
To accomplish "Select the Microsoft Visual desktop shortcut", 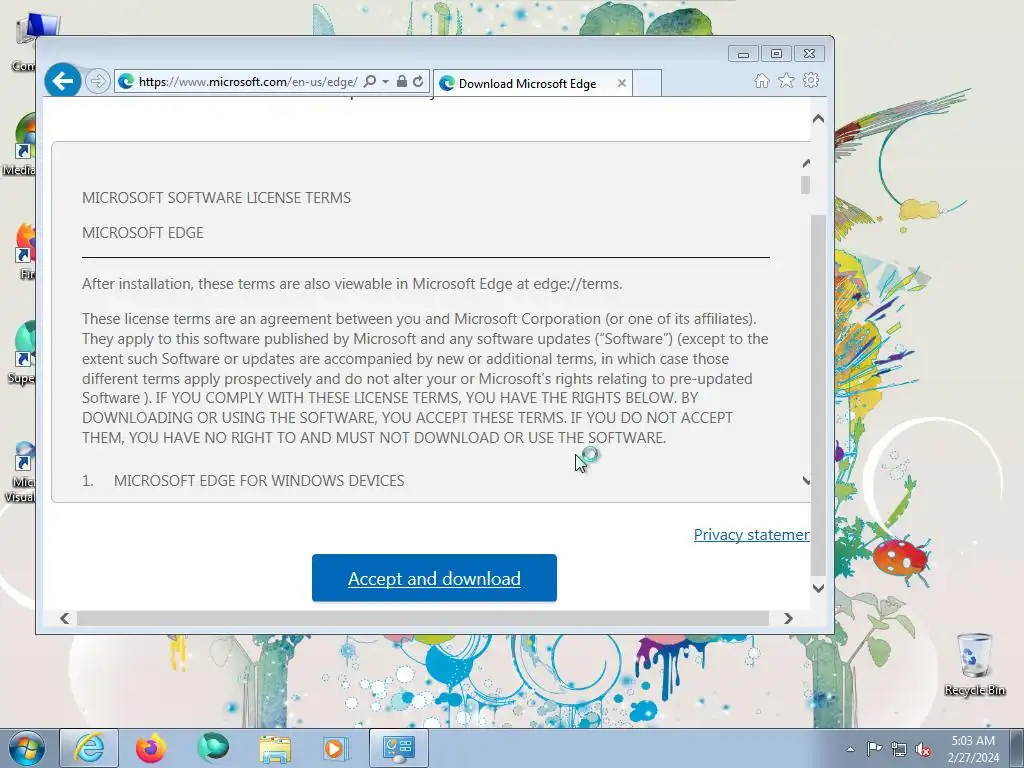I will click(x=20, y=472).
